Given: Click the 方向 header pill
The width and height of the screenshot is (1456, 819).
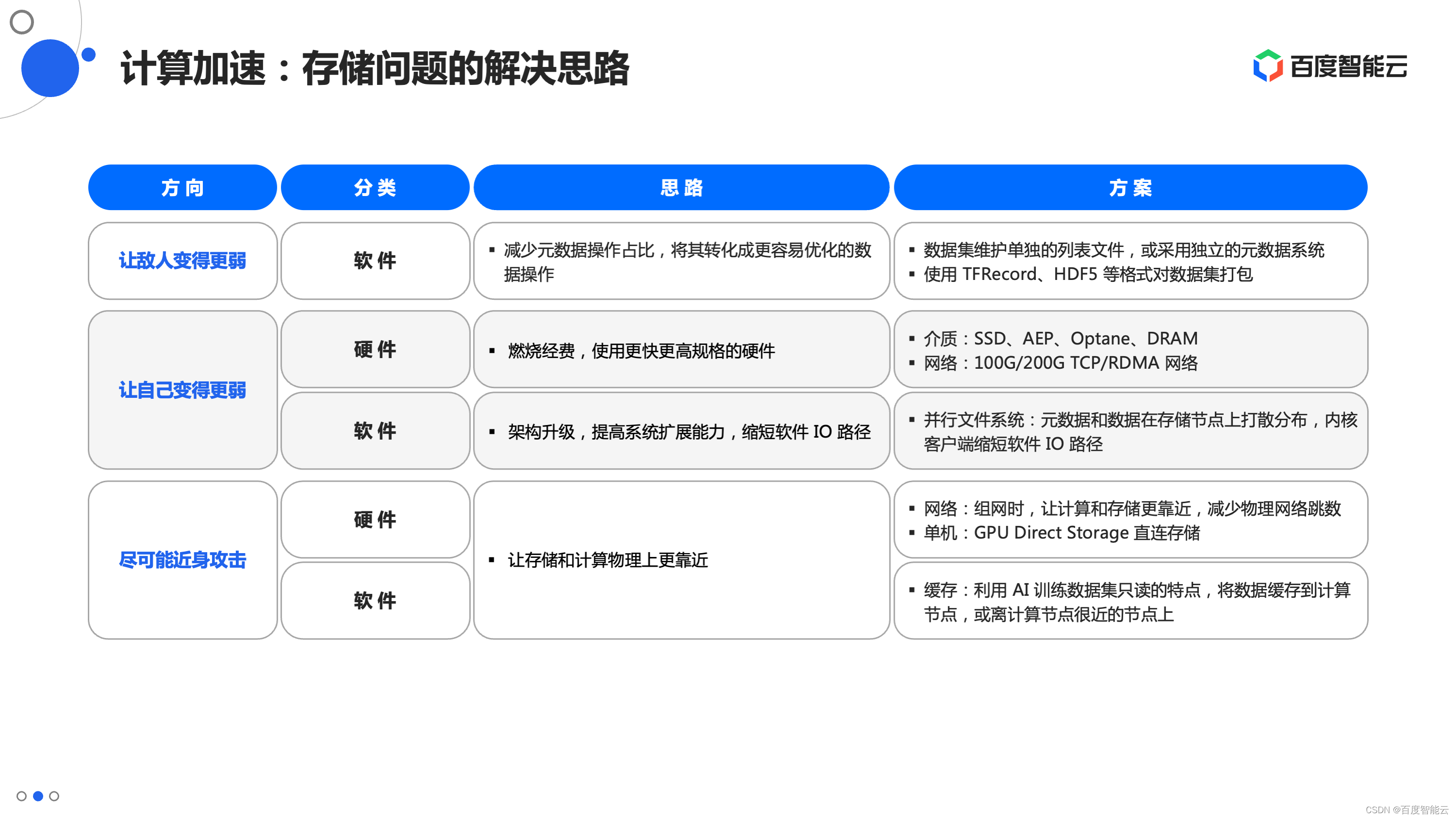Looking at the screenshot, I should pyautogui.click(x=182, y=188).
